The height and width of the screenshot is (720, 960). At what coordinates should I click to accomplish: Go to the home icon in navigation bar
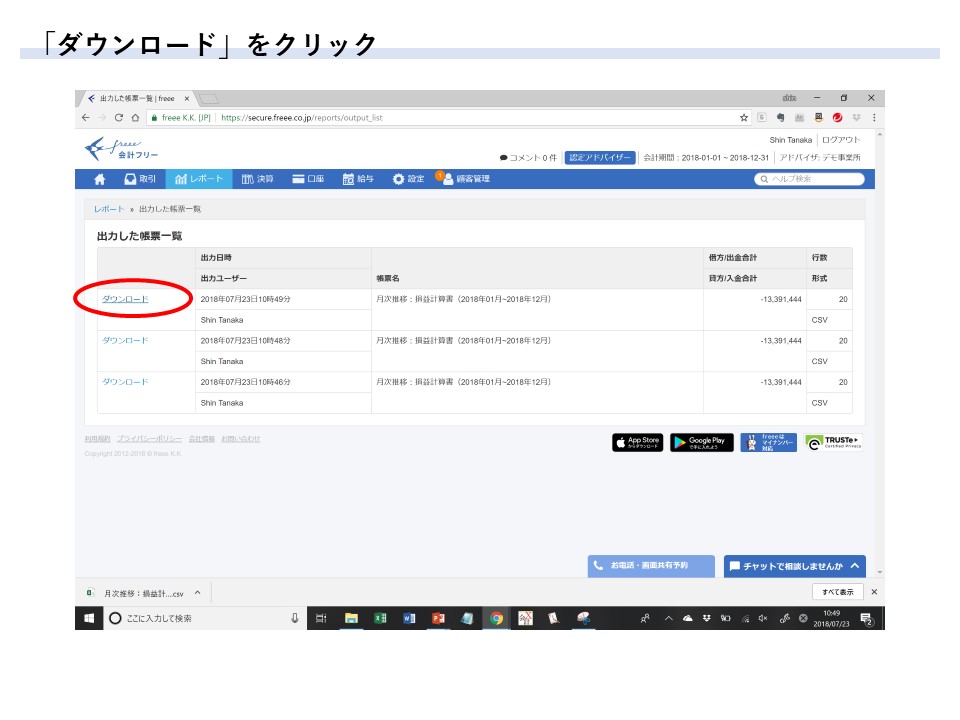[99, 179]
